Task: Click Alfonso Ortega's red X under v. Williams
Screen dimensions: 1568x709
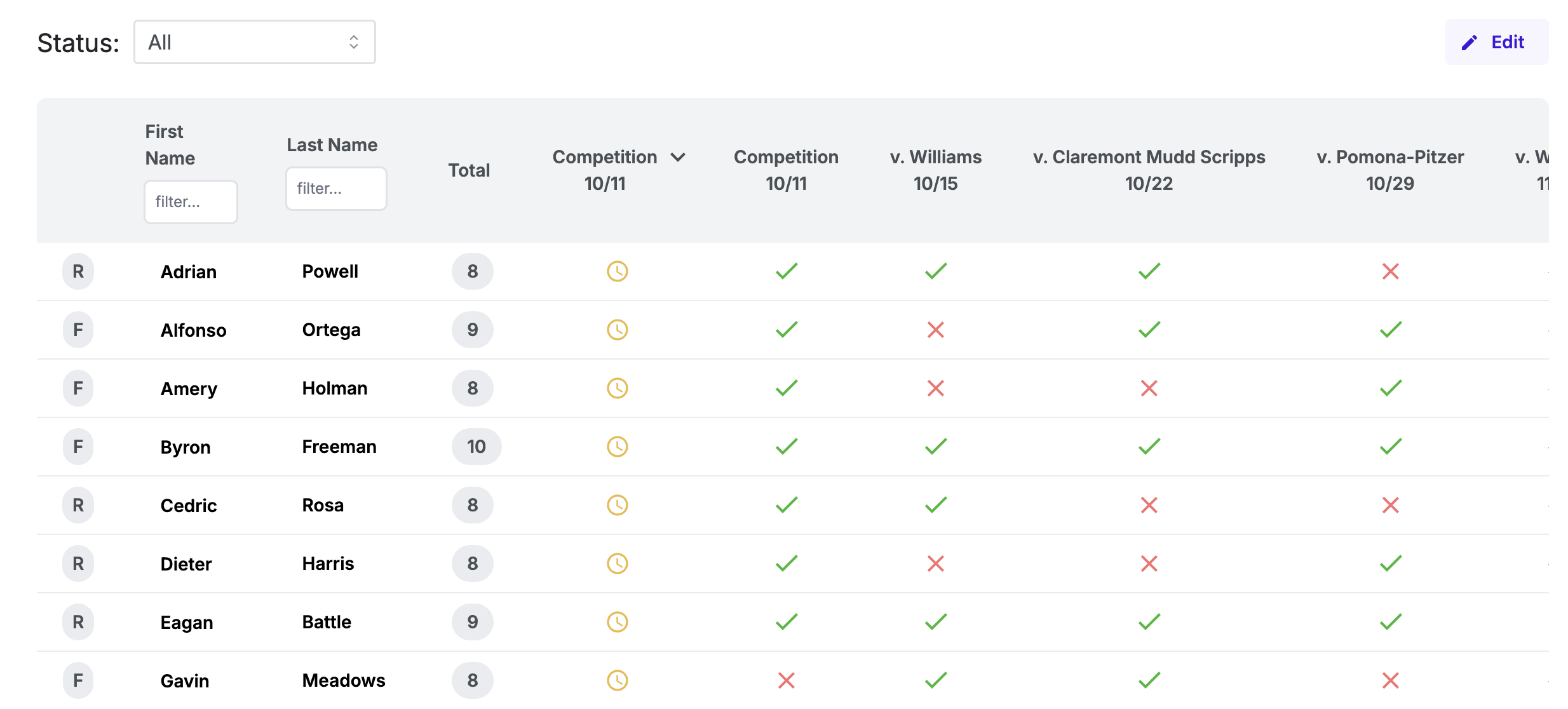Action: pos(935,330)
